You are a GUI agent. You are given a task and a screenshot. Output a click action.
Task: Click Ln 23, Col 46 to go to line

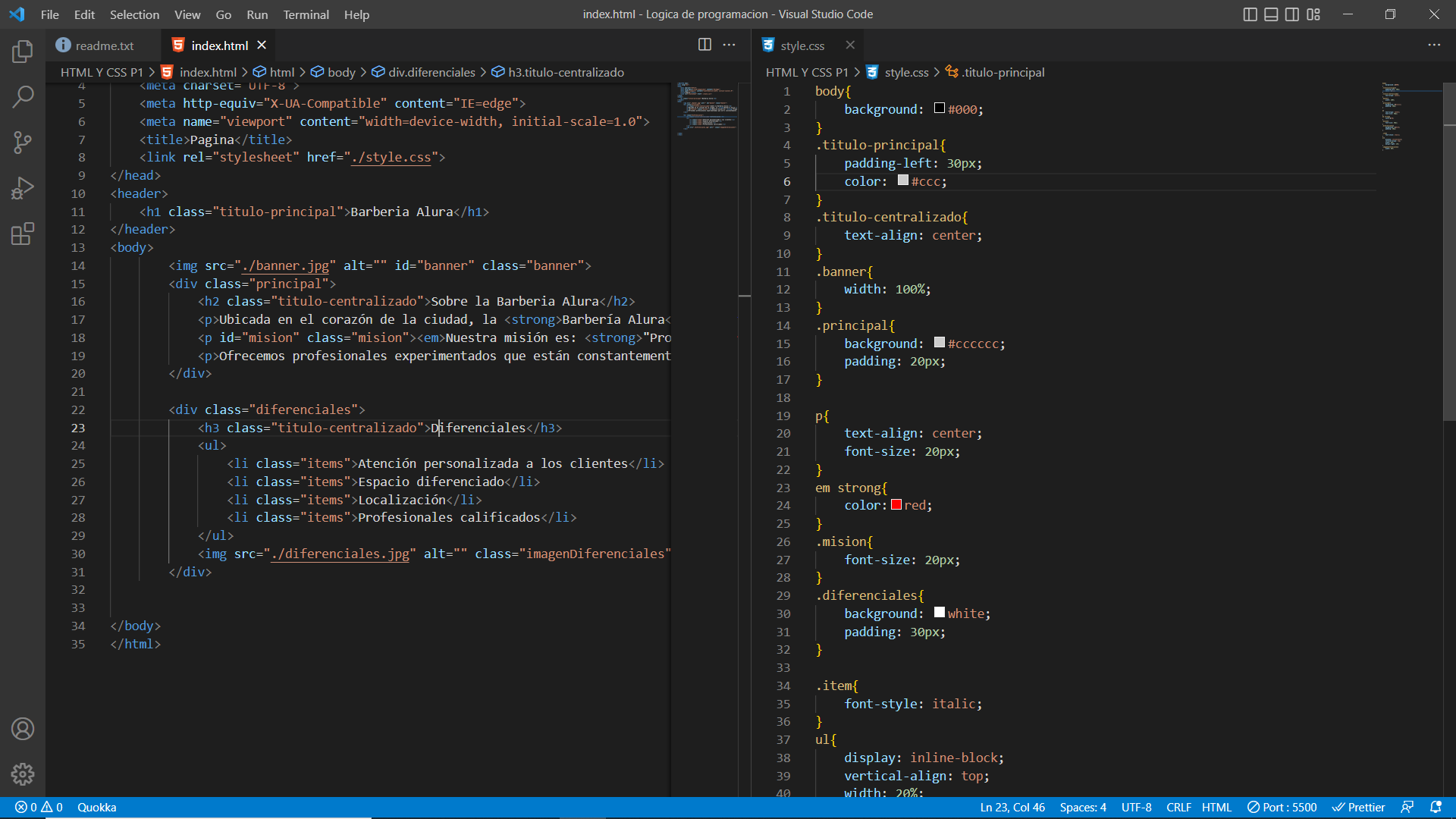pyautogui.click(x=1012, y=808)
